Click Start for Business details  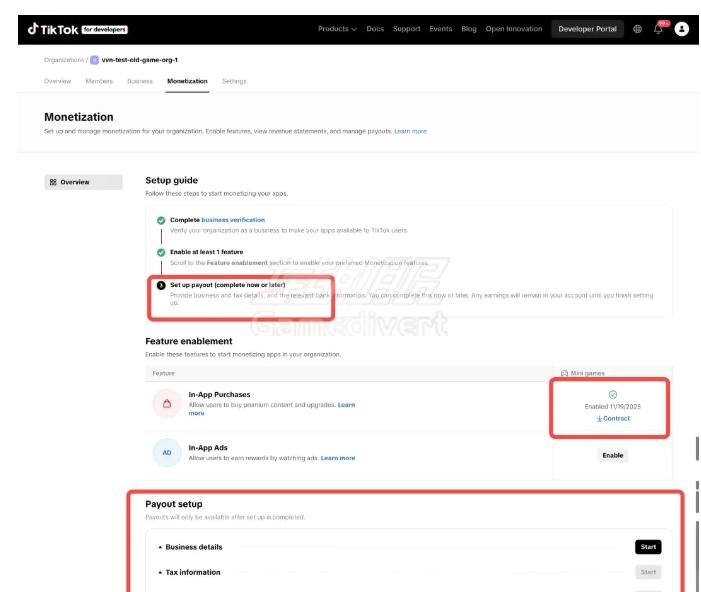(648, 547)
